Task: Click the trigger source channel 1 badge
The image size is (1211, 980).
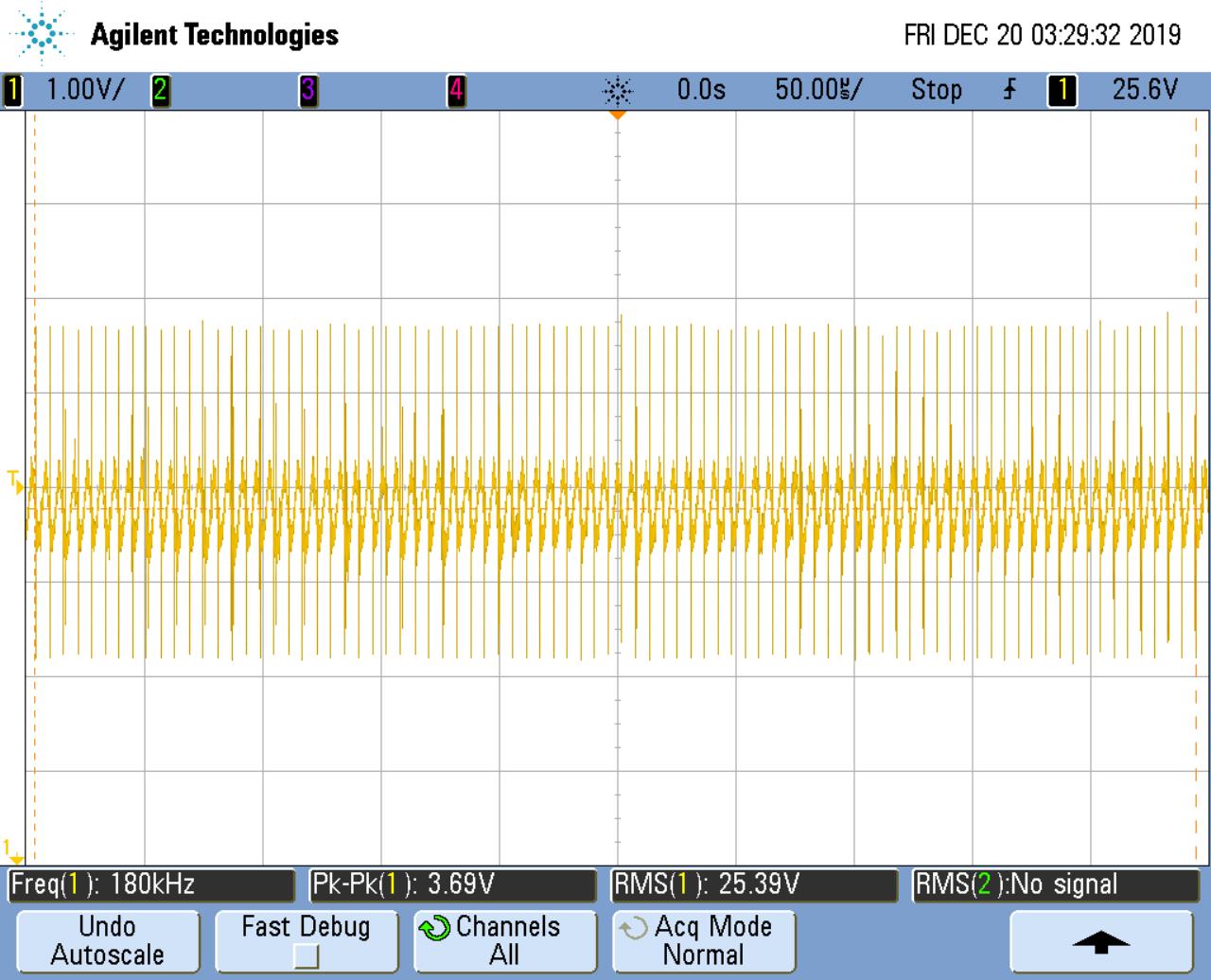Action: [x=1062, y=91]
